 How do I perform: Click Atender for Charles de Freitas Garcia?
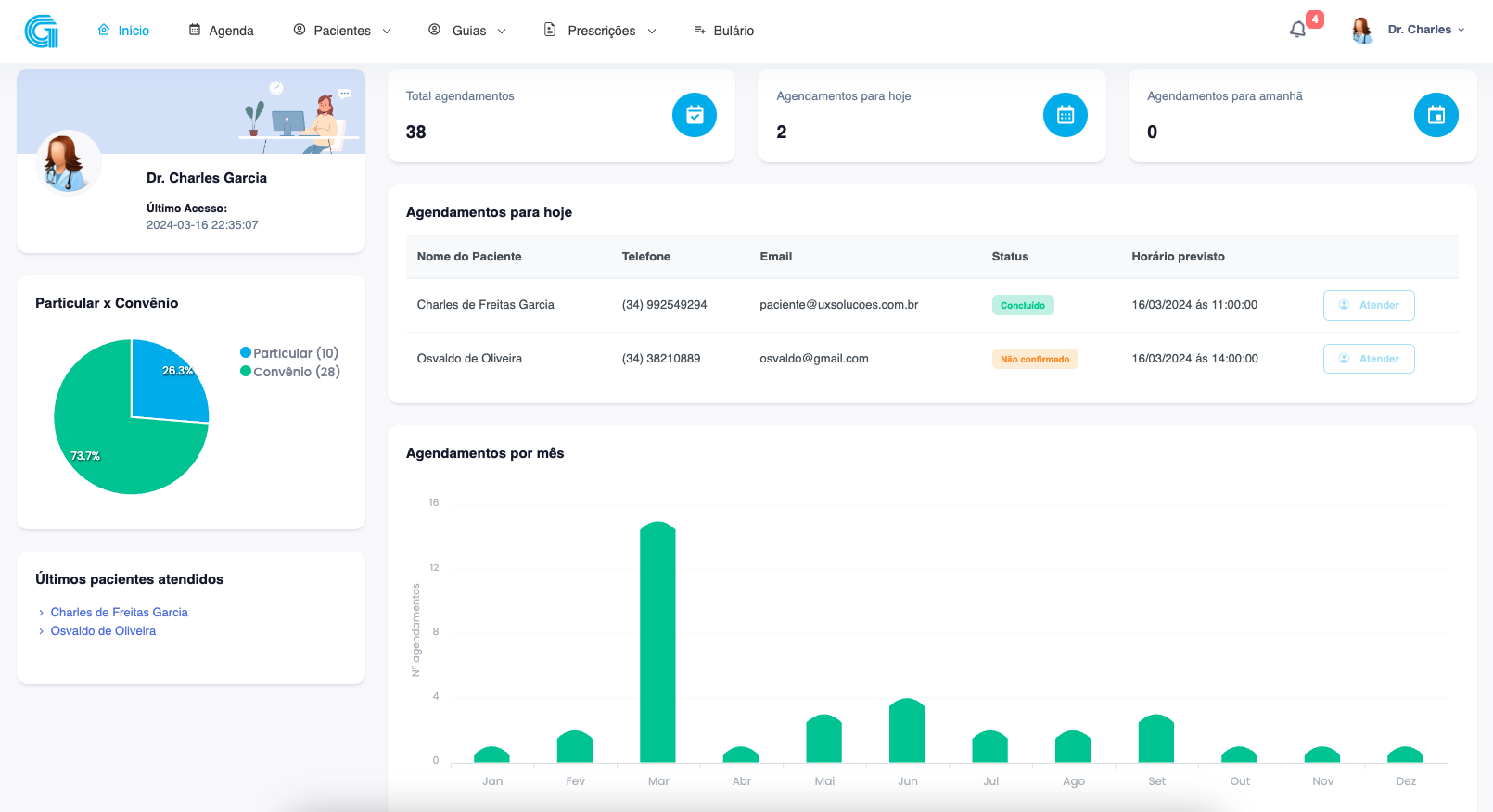point(1369,305)
